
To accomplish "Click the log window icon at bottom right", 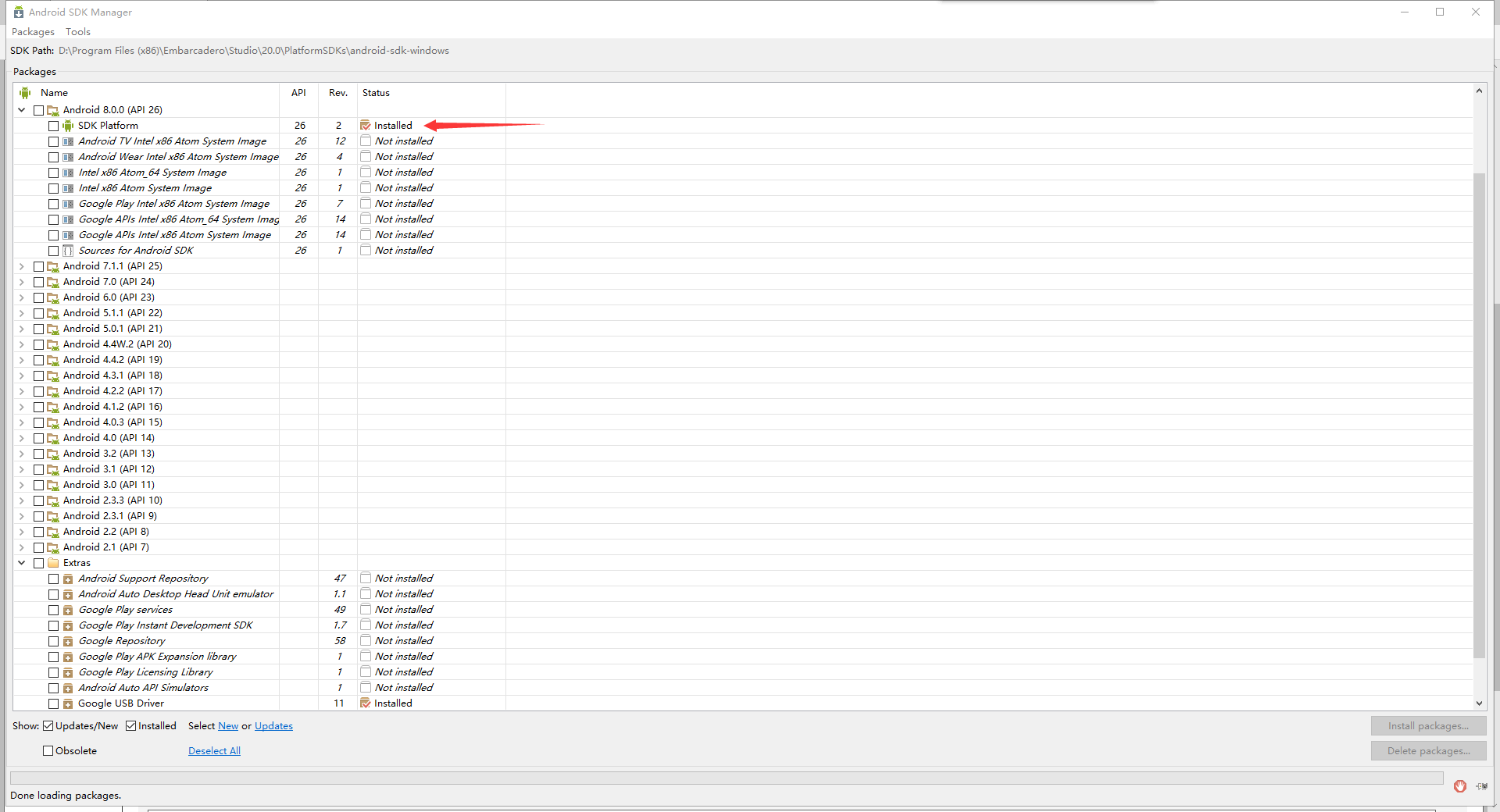I will click(1481, 786).
